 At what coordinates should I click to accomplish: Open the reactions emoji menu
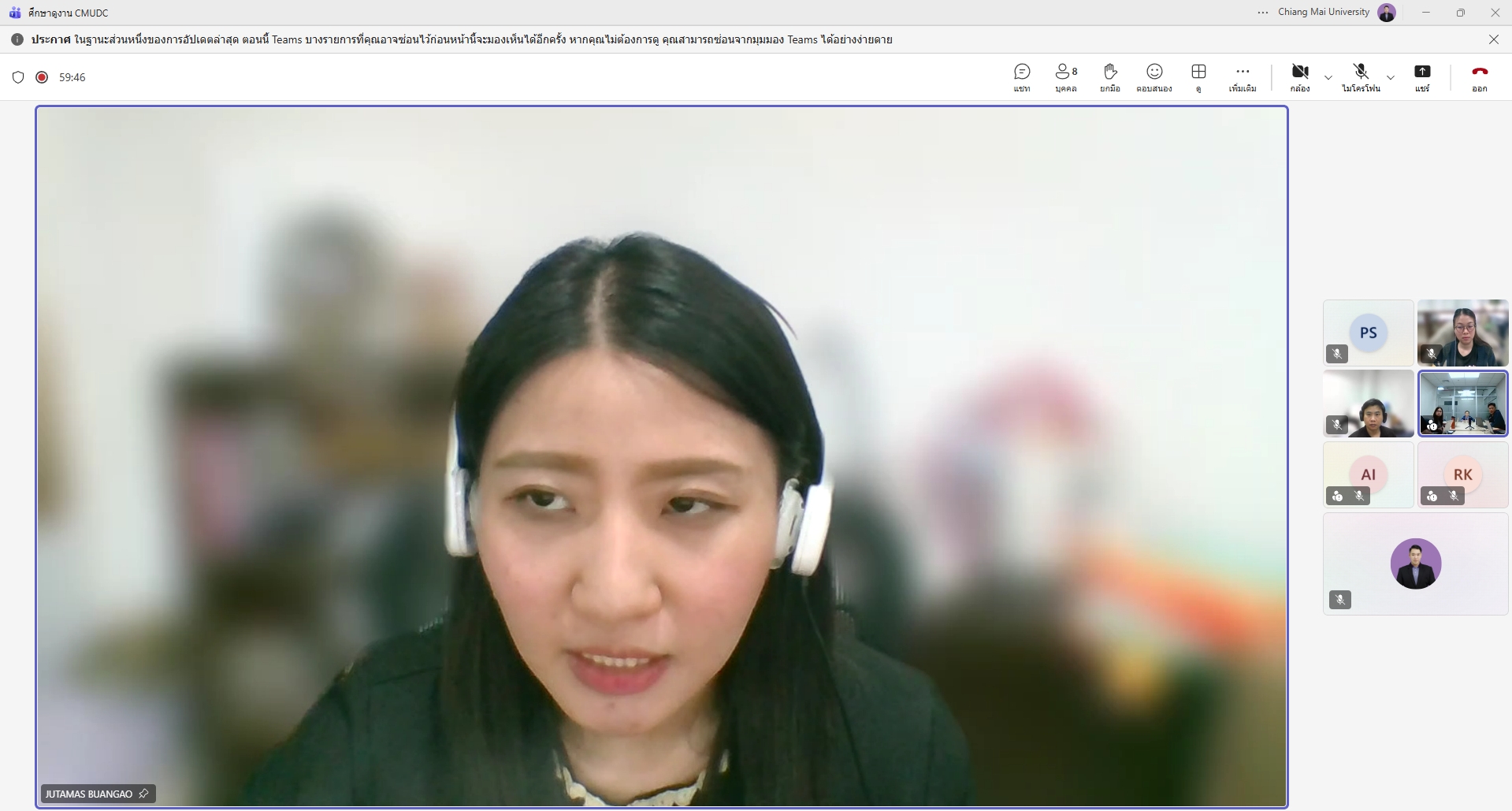(x=1154, y=77)
